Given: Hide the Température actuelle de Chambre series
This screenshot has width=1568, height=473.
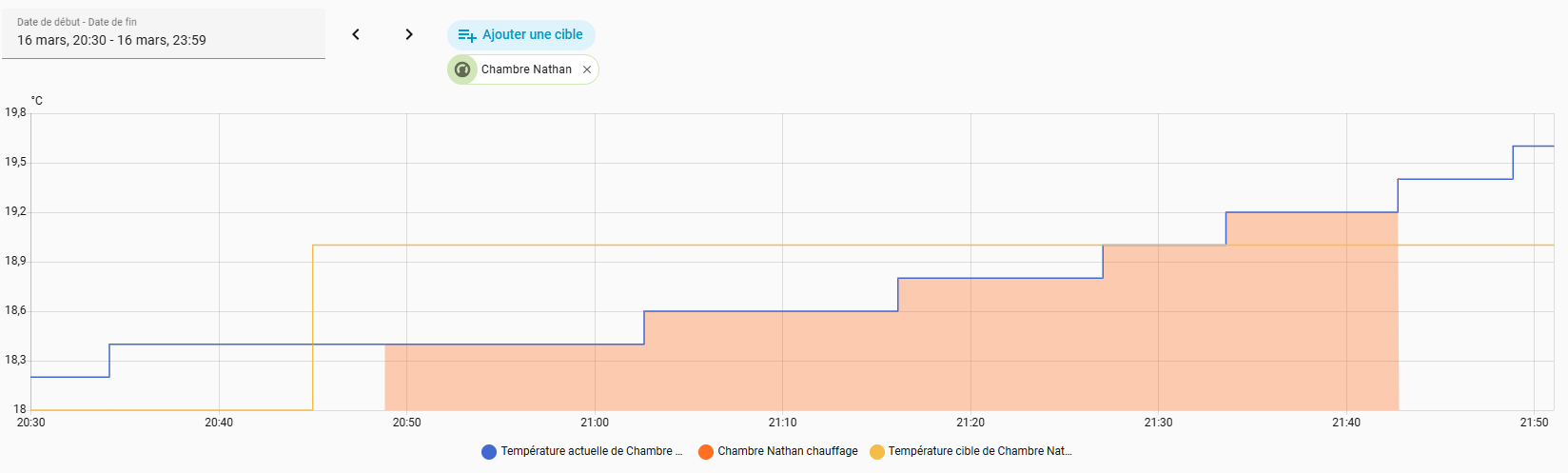Looking at the screenshot, I should coord(591,451).
